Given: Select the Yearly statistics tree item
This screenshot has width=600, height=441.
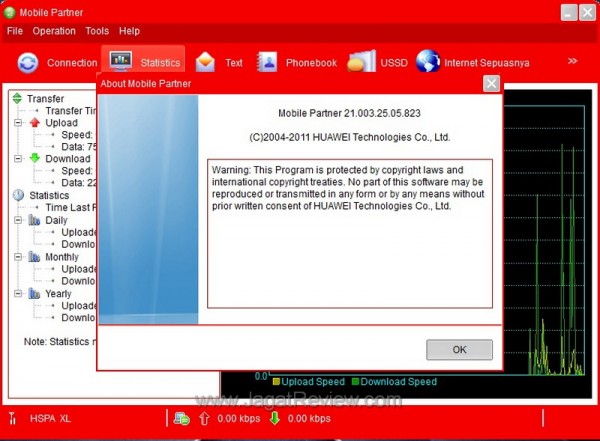Looking at the screenshot, I should (x=58, y=294).
